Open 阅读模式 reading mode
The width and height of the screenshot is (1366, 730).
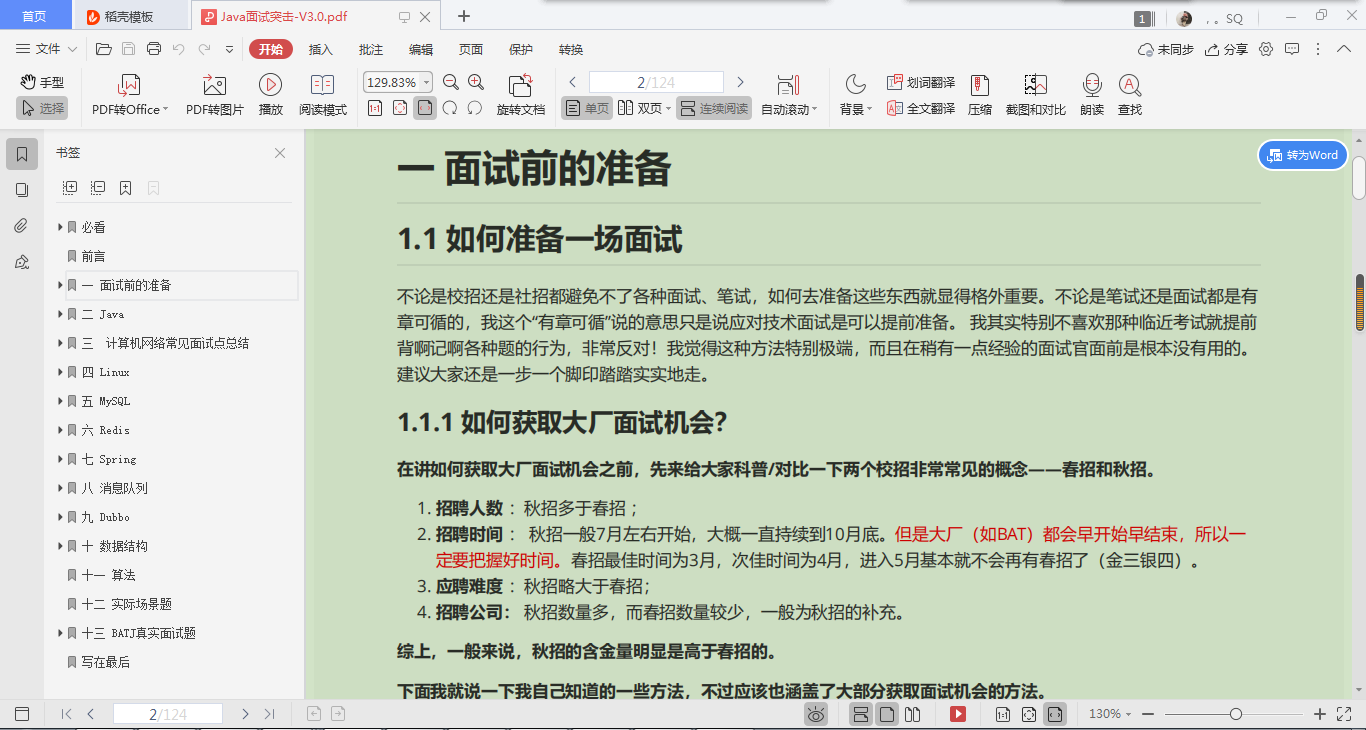point(322,95)
